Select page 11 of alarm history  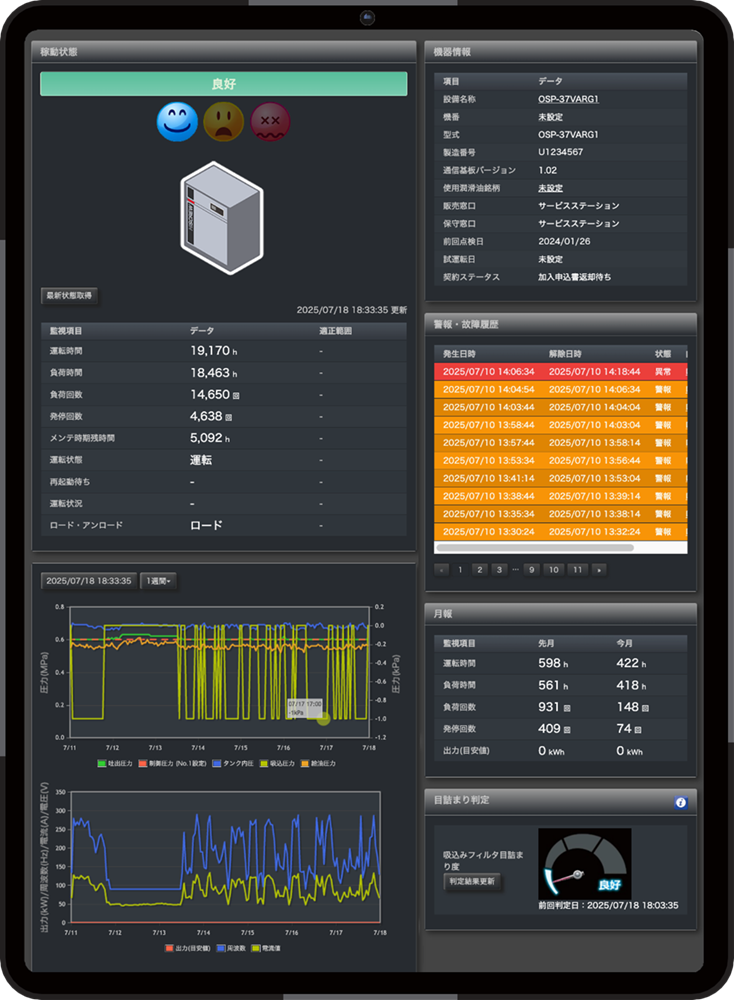pyautogui.click(x=576, y=569)
